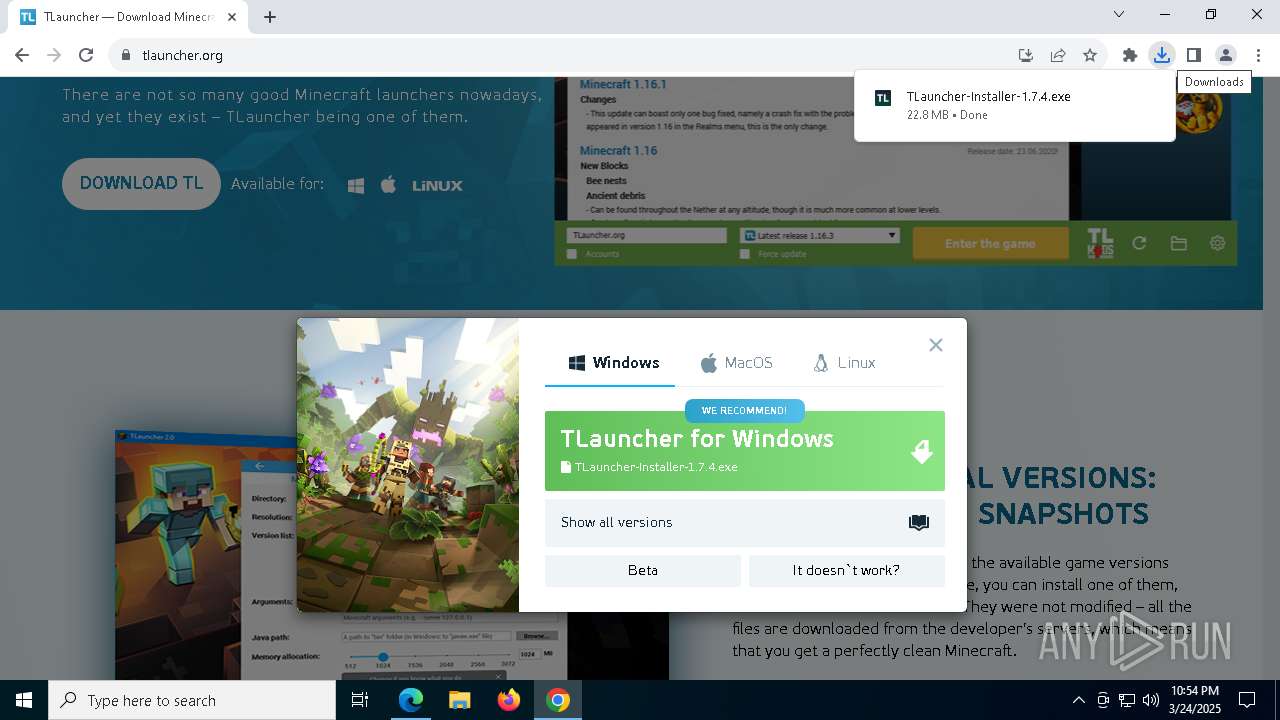
Task: Click the refresh icon in launcher preview
Action: pos(1139,243)
